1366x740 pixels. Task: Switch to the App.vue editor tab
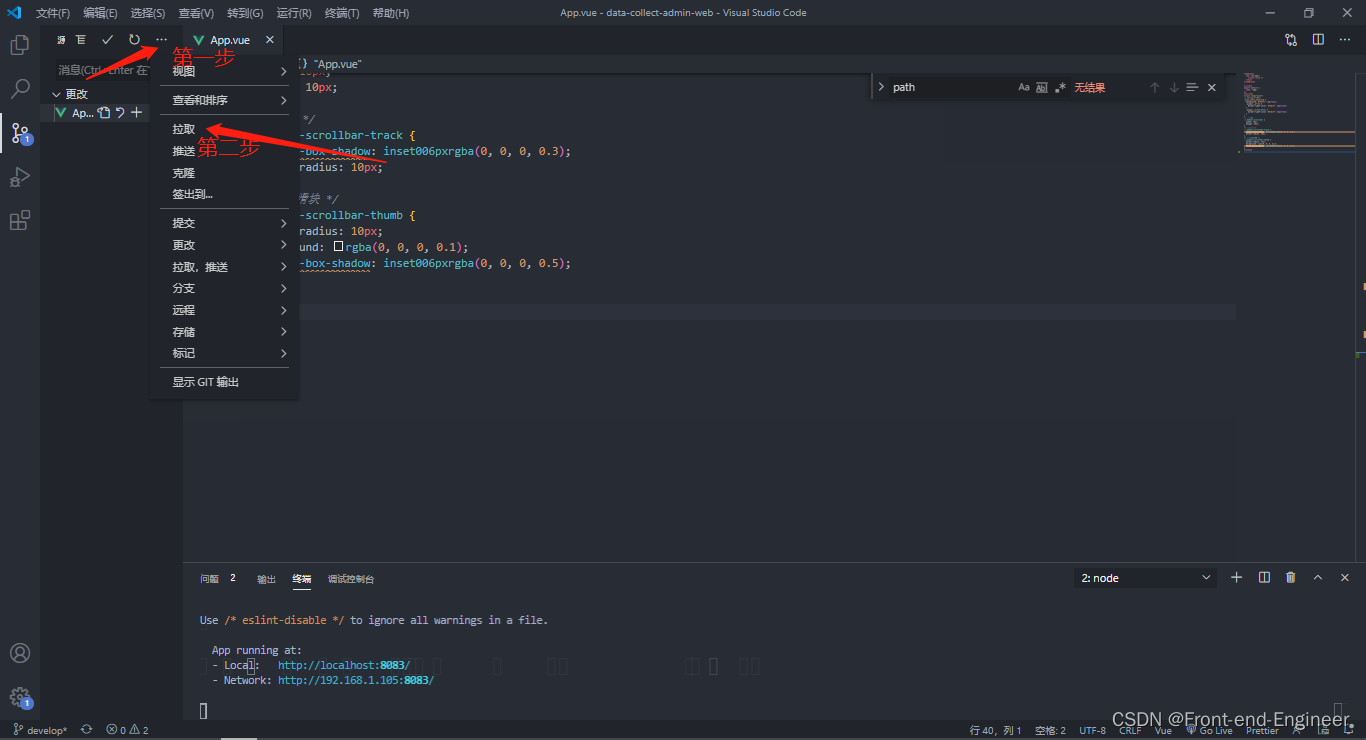pyautogui.click(x=229, y=40)
